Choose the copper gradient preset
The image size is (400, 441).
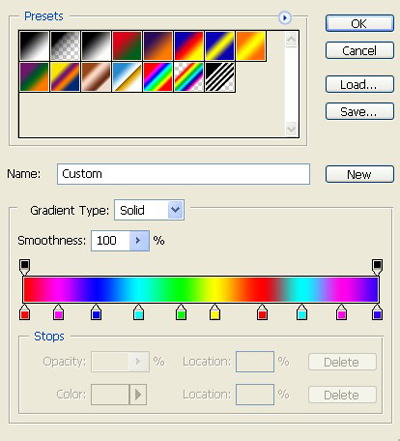tap(96, 77)
